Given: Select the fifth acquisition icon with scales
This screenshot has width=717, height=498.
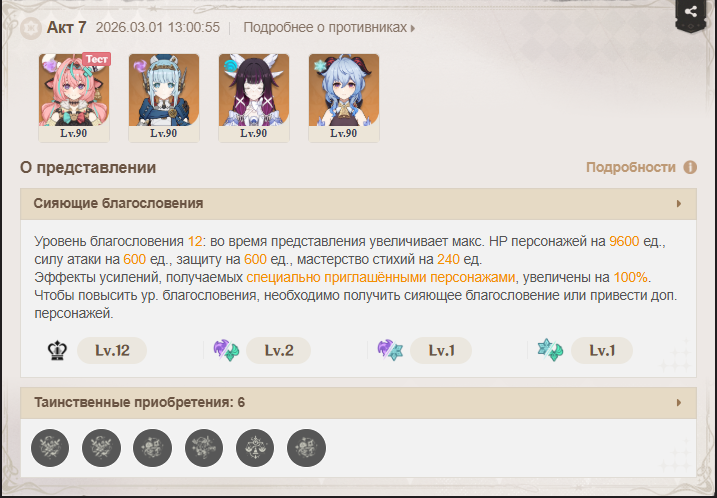Looking at the screenshot, I should click(255, 448).
